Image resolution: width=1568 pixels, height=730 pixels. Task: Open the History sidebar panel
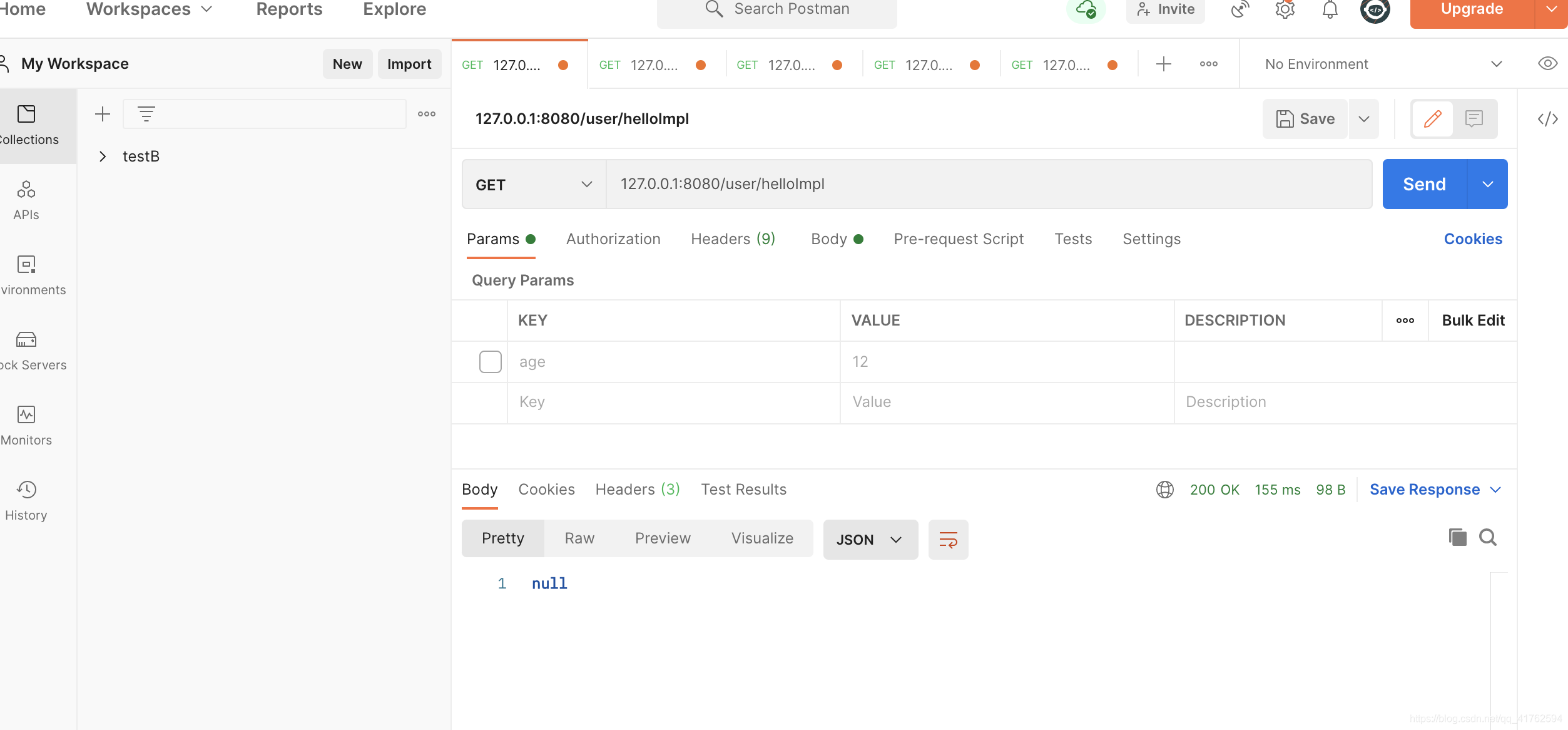tap(26, 501)
